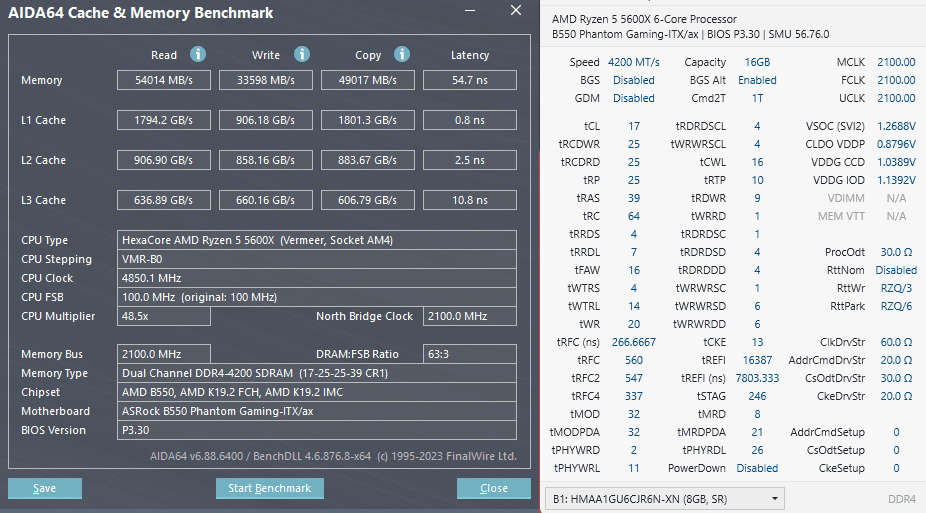Select L3 Cache Copy value 606.79 GB/s
The image size is (926, 513).
368,201
